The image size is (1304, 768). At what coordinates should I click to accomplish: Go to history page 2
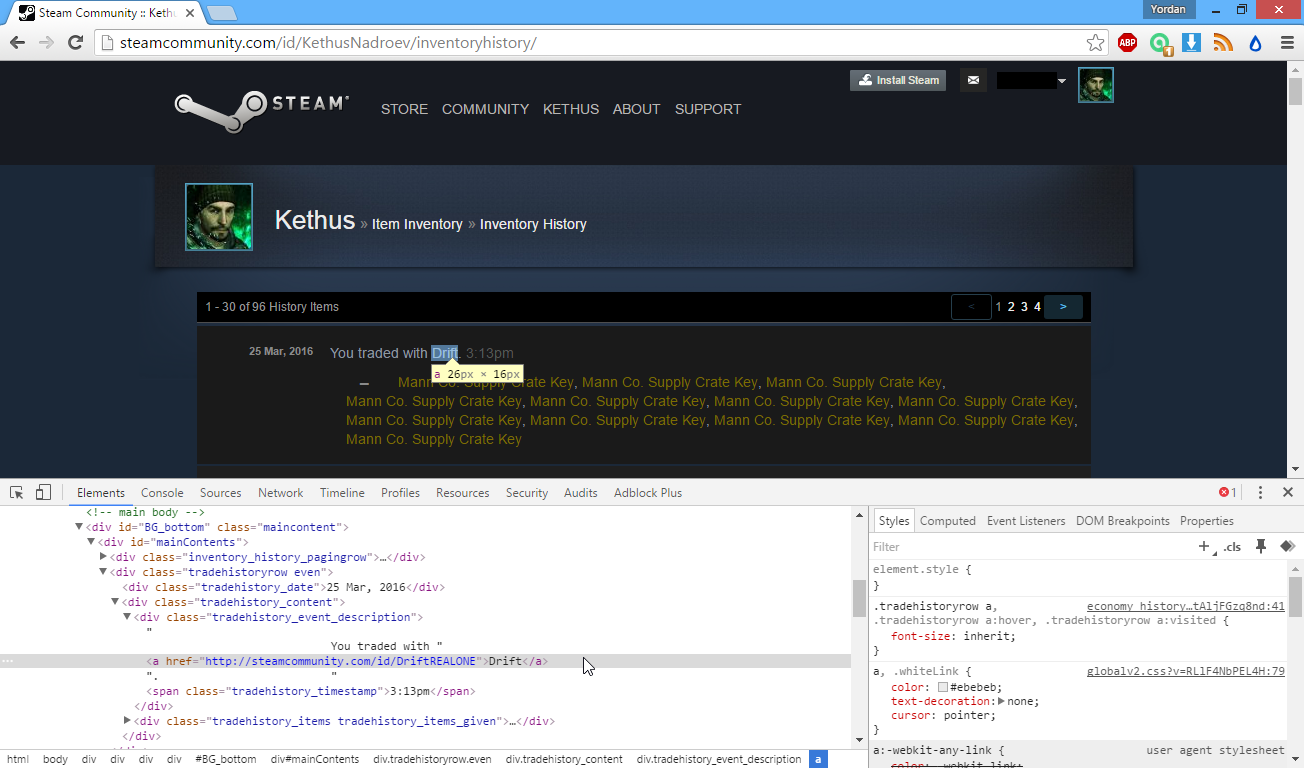[x=1011, y=307]
